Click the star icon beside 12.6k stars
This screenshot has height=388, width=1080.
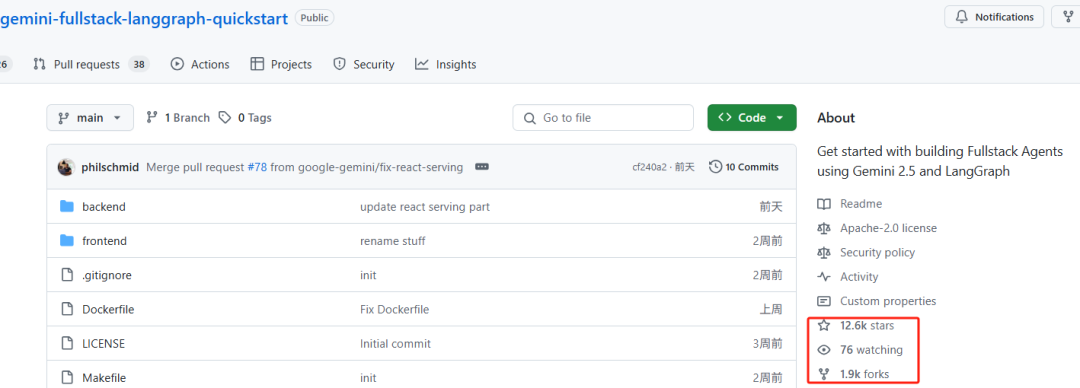click(x=824, y=325)
